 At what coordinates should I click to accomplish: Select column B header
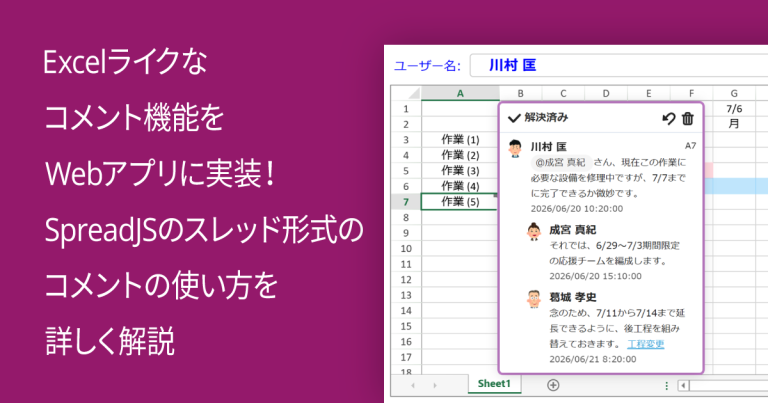[x=520, y=93]
